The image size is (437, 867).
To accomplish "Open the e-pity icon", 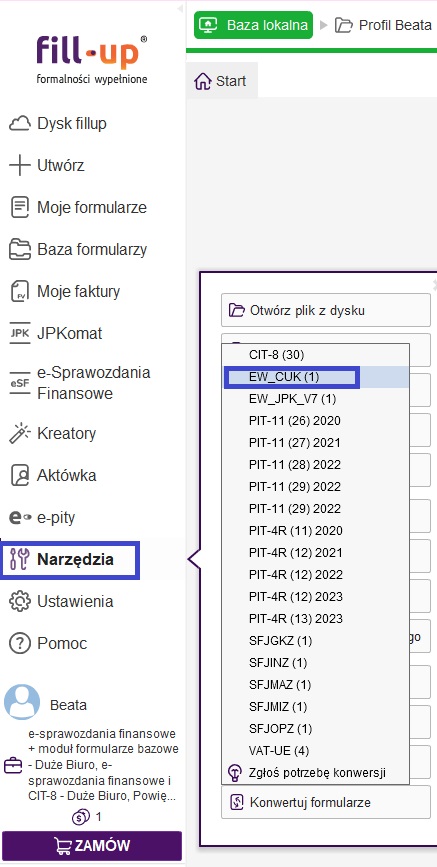I will (20, 518).
